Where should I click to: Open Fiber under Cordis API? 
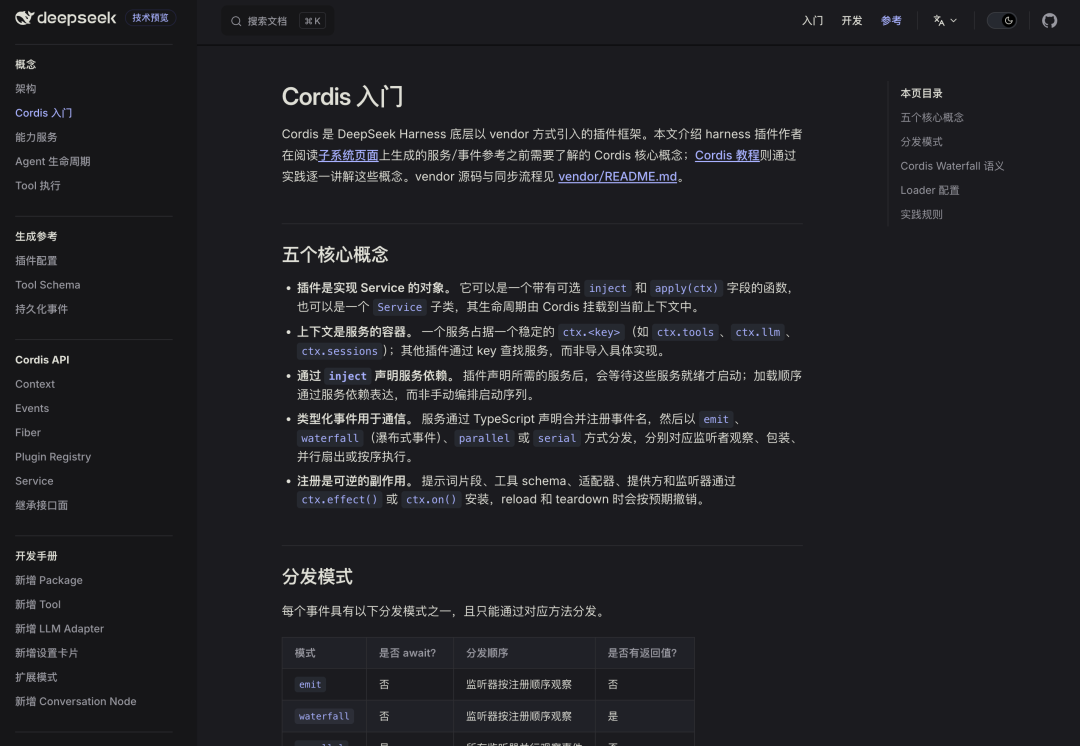28,432
